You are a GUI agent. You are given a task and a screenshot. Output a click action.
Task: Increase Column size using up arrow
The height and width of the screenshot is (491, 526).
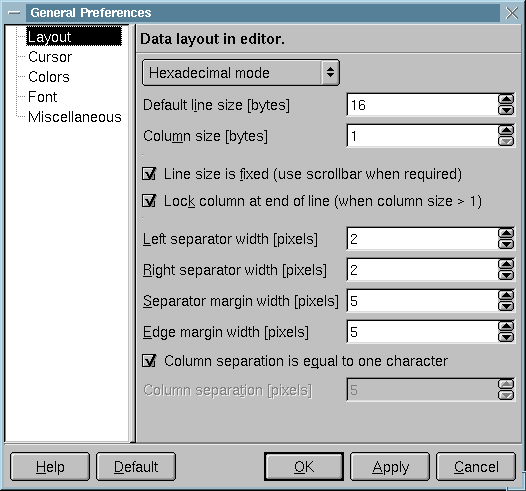click(506, 130)
